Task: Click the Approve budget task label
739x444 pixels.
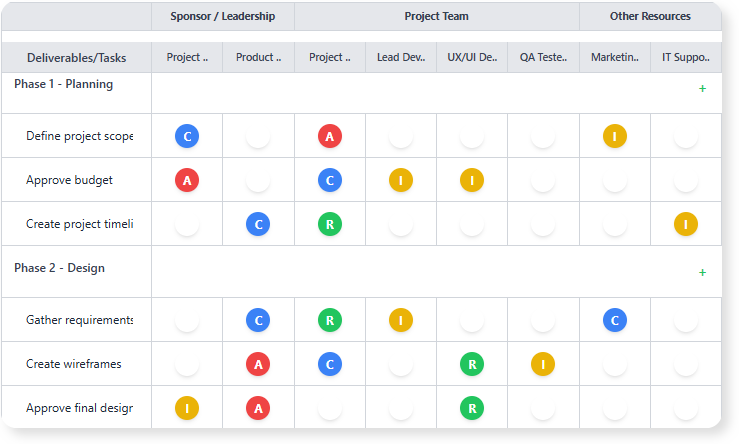Action: tap(69, 180)
